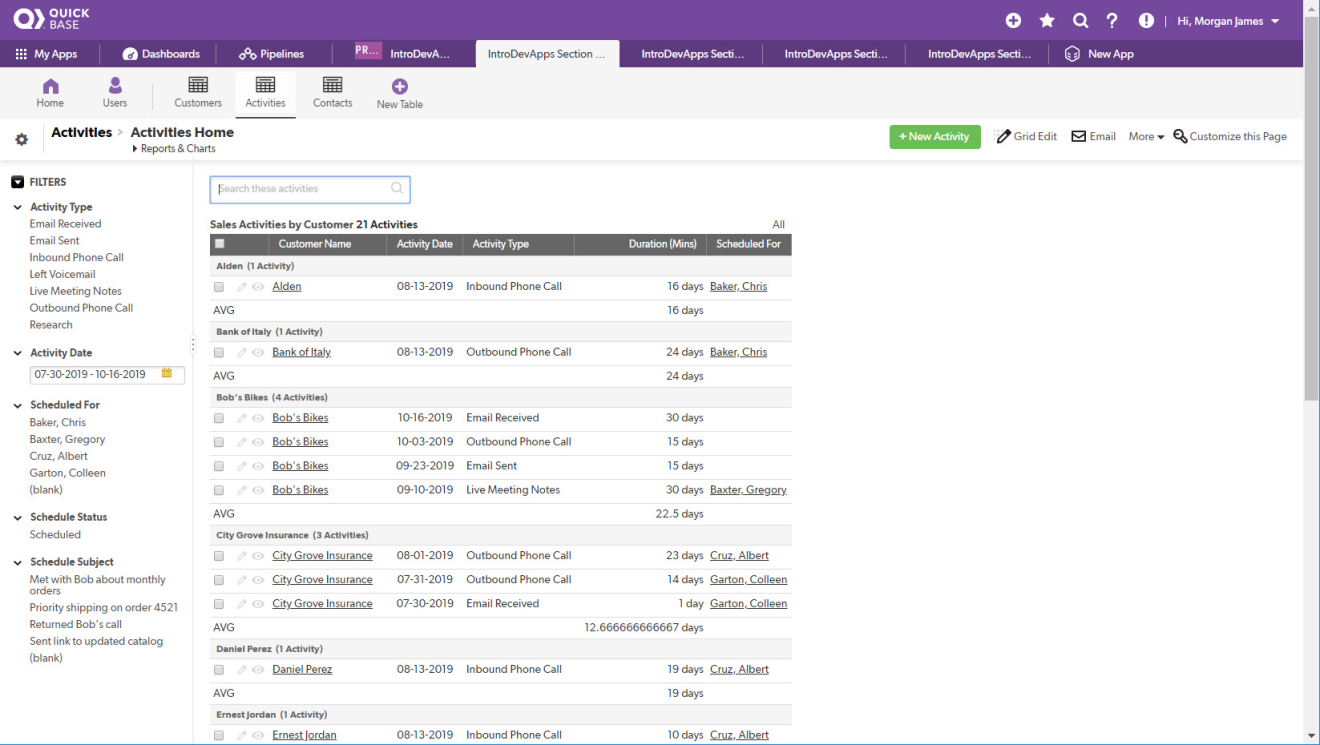Screen dimensions: 1320x745
Task: Switch to the Pipelines tab
Action: point(271,54)
